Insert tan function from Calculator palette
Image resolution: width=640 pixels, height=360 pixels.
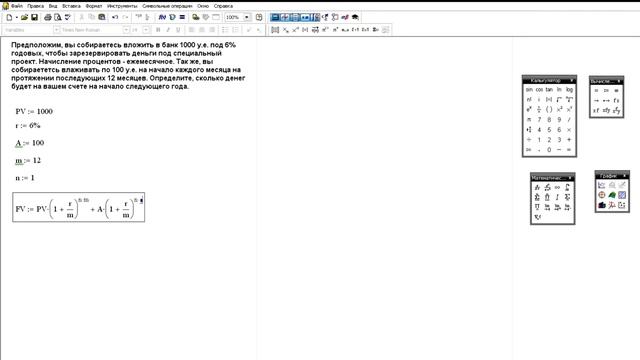click(x=549, y=89)
